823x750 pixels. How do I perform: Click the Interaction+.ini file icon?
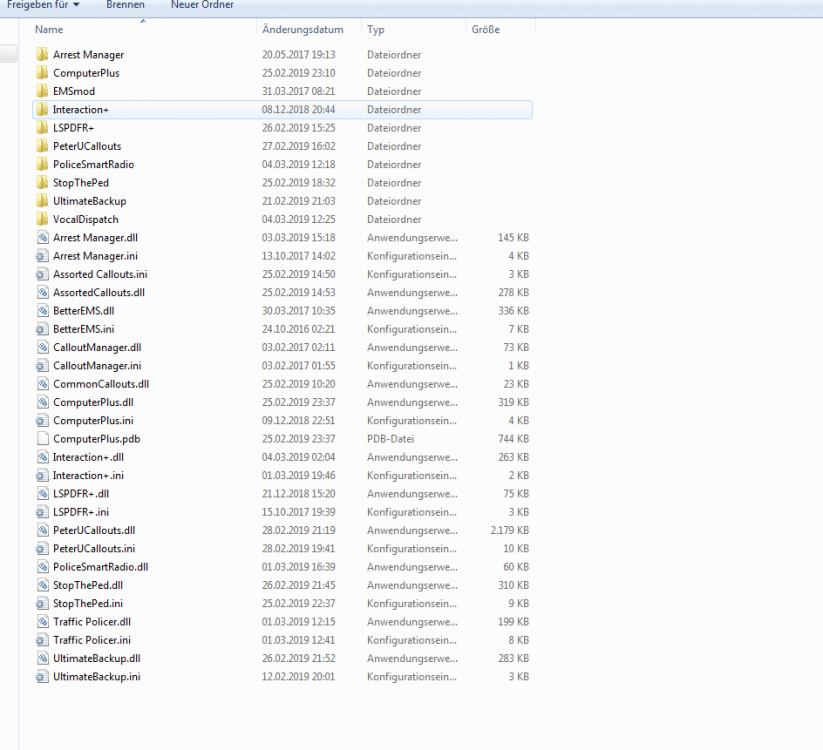[43, 476]
